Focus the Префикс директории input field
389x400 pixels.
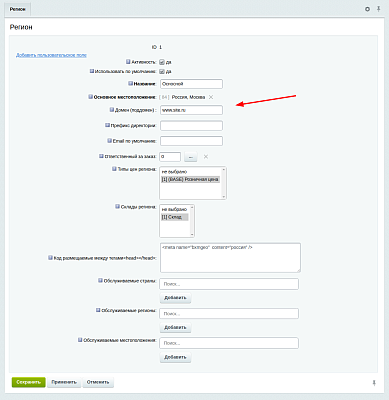[x=191, y=126]
